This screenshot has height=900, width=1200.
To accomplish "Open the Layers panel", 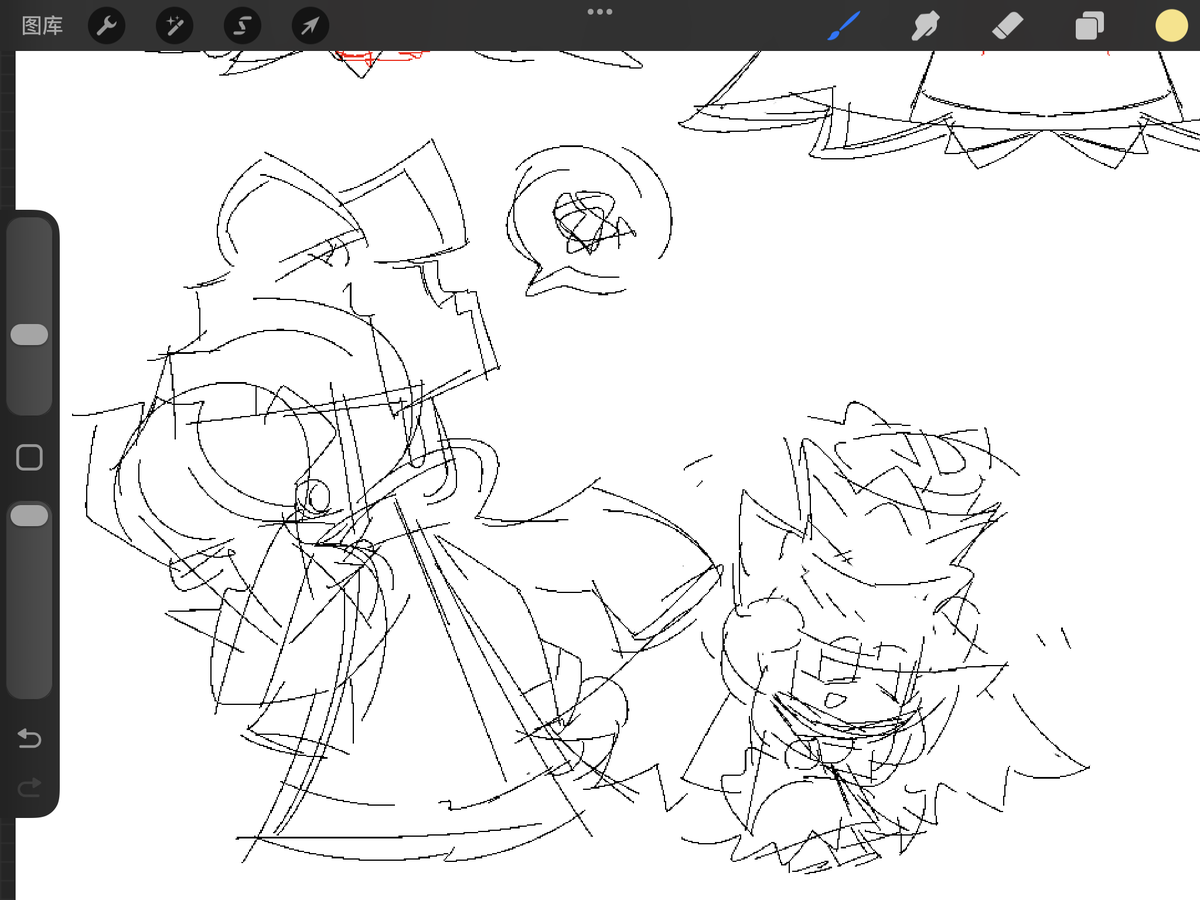I will click(1089, 26).
